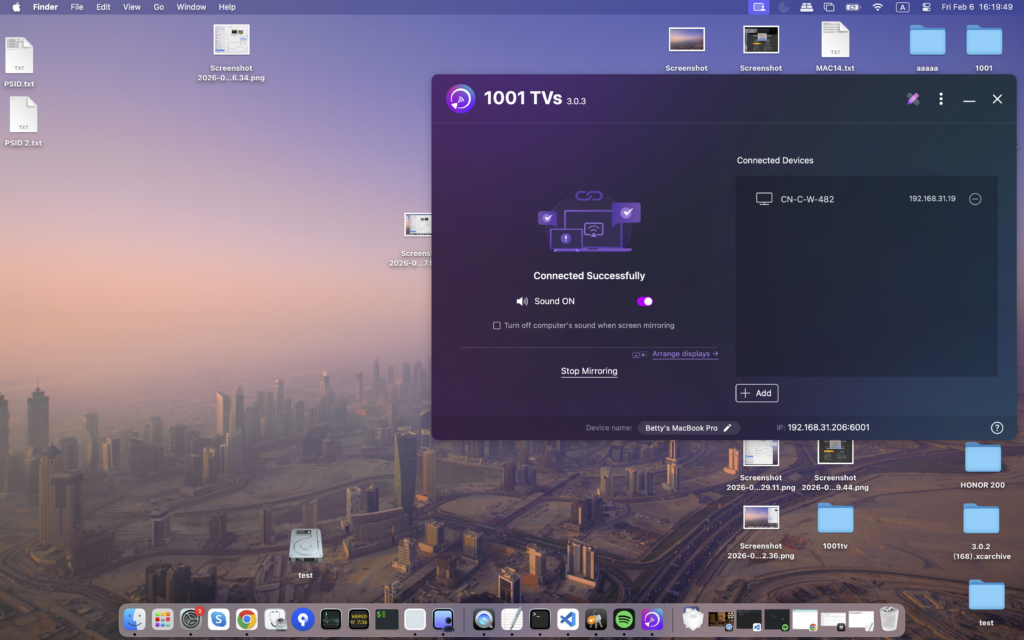This screenshot has height=640, width=1024.
Task: Open Spotify from the dock
Action: [x=624, y=619]
